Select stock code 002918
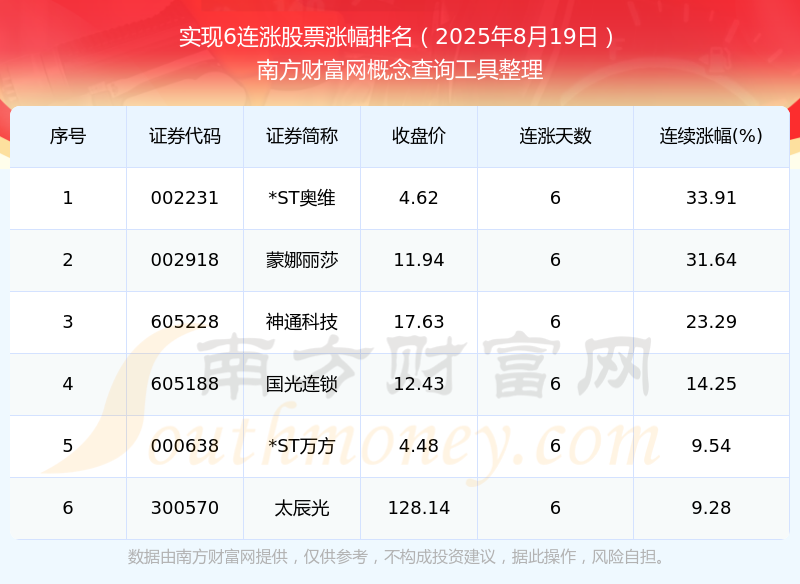The width and height of the screenshot is (800, 584). 185,260
